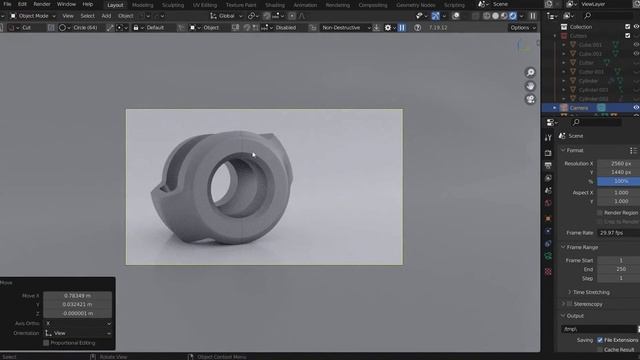Open the Options dropdown
The image size is (640, 360).
(x=522, y=28)
